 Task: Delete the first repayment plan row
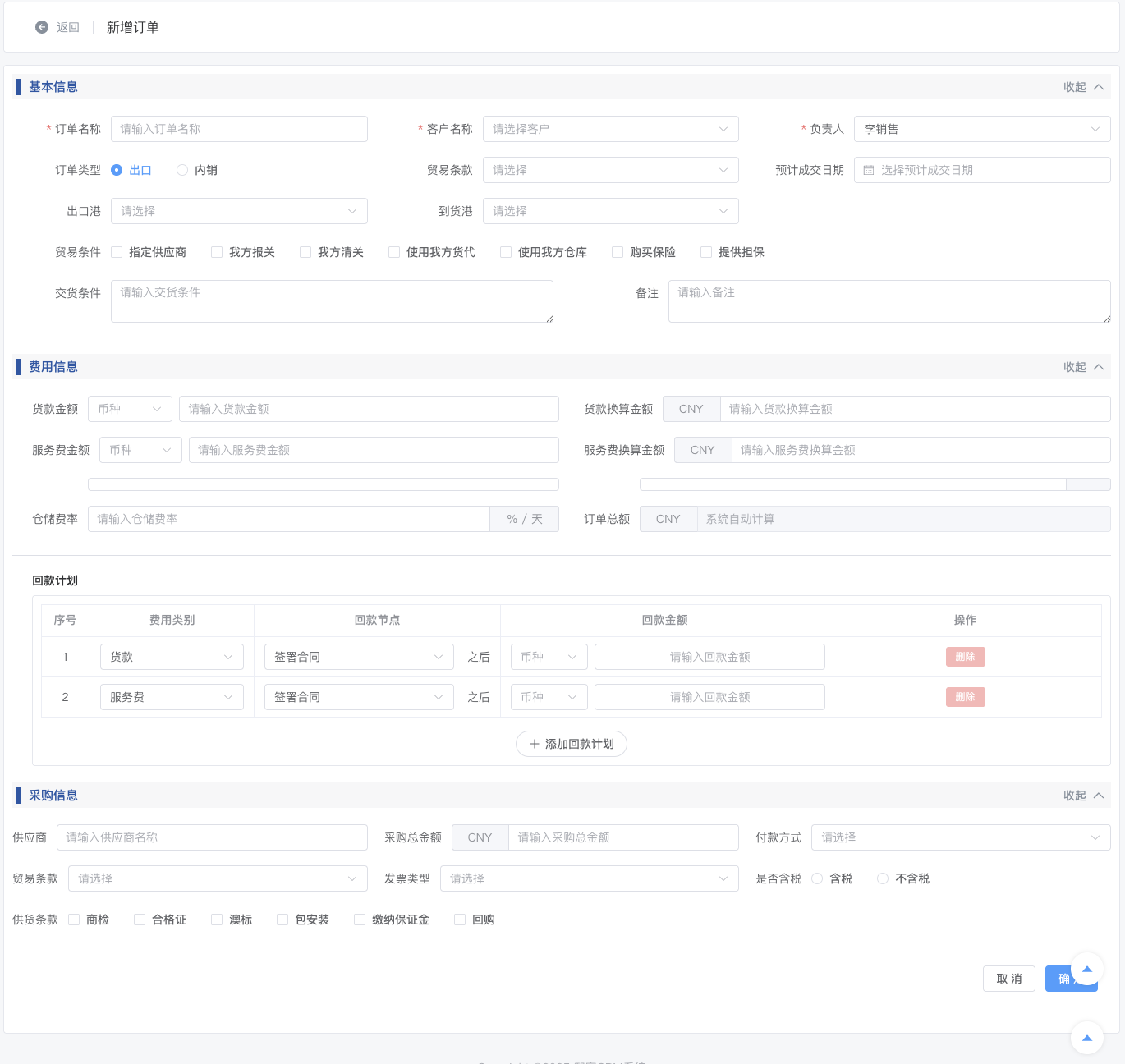(x=965, y=657)
